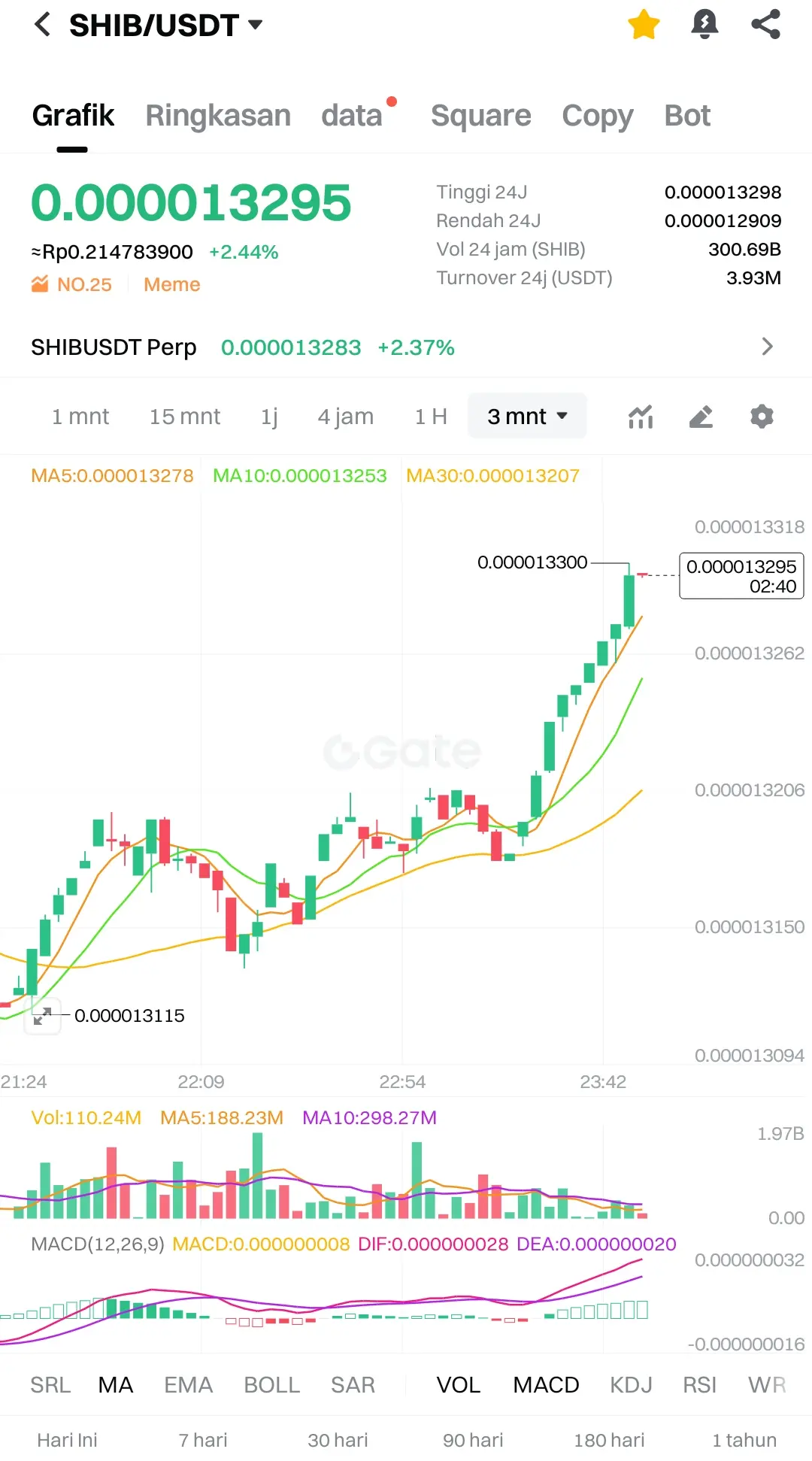
Task: Select the 15 mnt timeframe
Action: (x=185, y=417)
